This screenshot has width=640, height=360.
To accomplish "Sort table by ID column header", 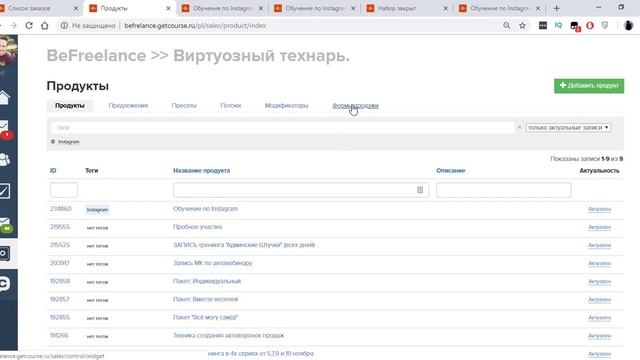I will point(53,171).
